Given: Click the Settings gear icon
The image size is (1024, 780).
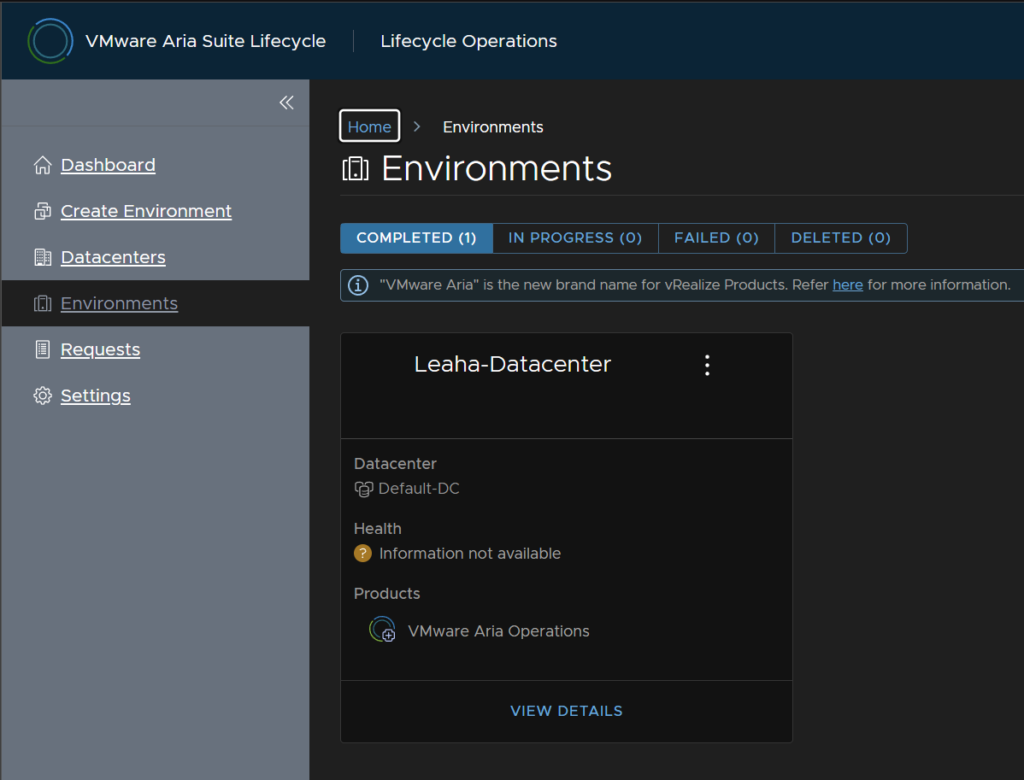Looking at the screenshot, I should coord(42,396).
